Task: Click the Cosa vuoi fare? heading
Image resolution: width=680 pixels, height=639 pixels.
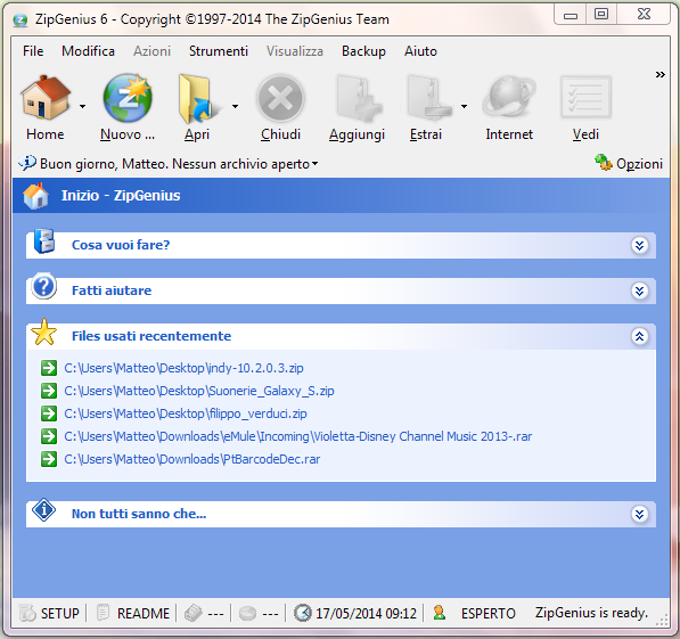Action: coord(121,245)
